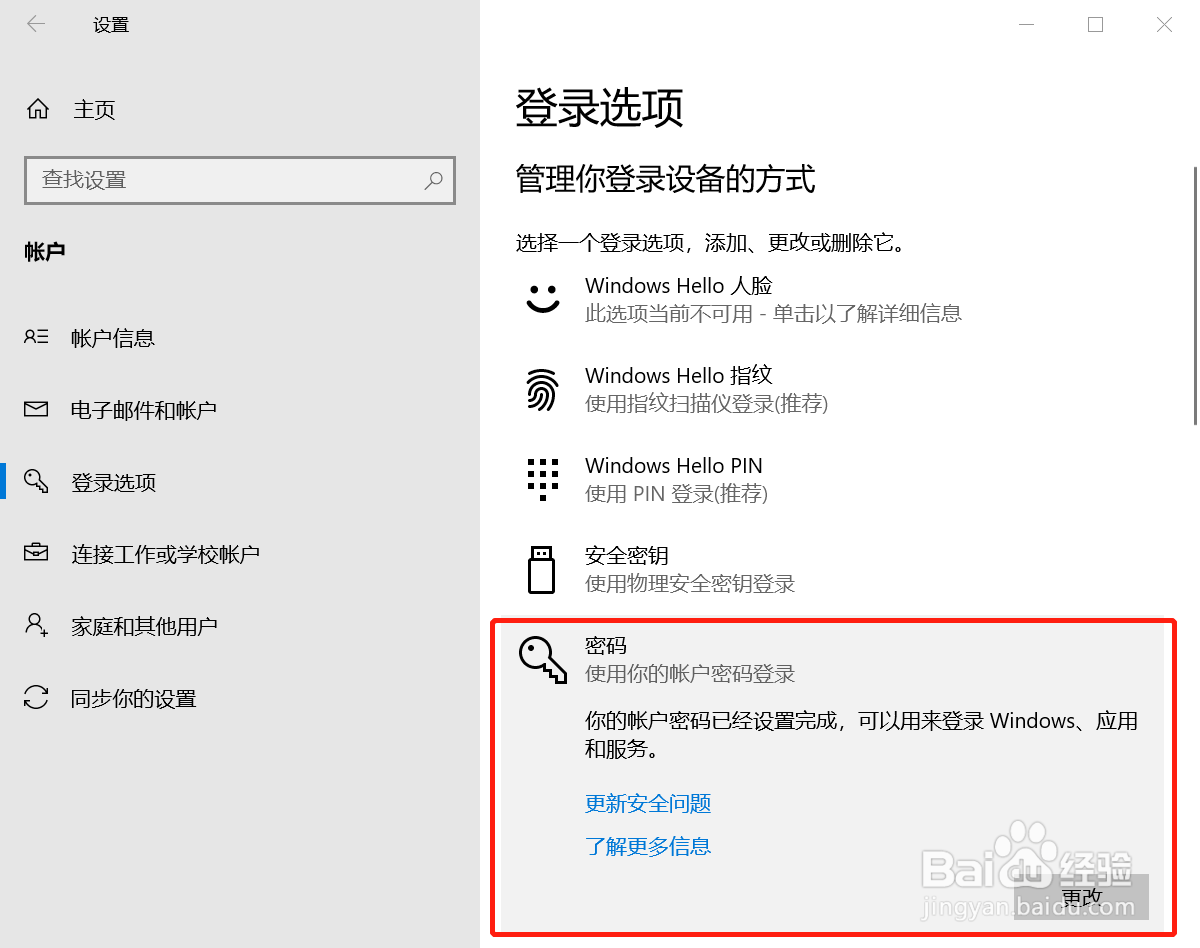
Task: Click 此选项当前不可用 details text
Action: click(x=773, y=314)
